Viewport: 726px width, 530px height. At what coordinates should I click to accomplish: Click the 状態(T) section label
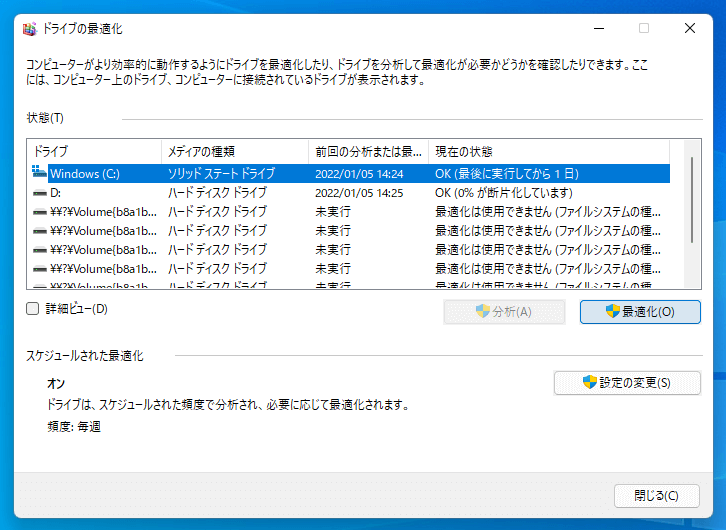(45, 118)
